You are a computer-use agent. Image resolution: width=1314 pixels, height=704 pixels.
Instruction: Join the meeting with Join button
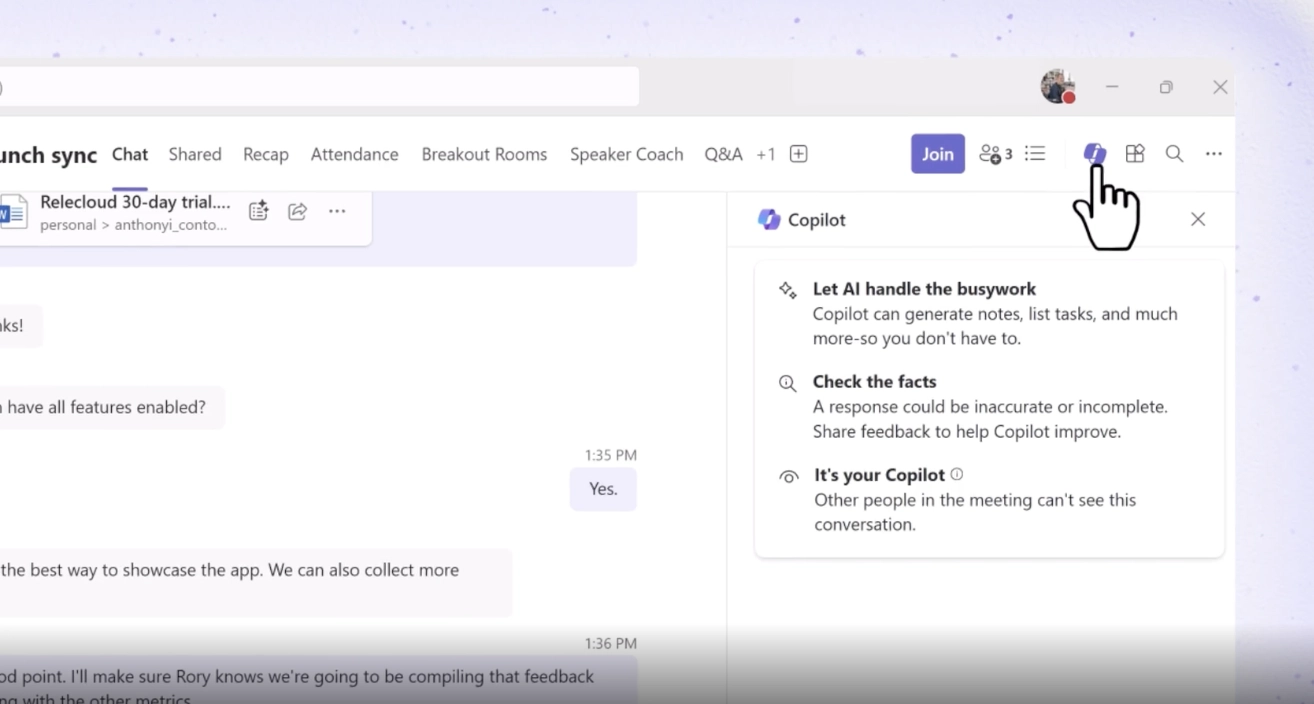[x=938, y=154]
